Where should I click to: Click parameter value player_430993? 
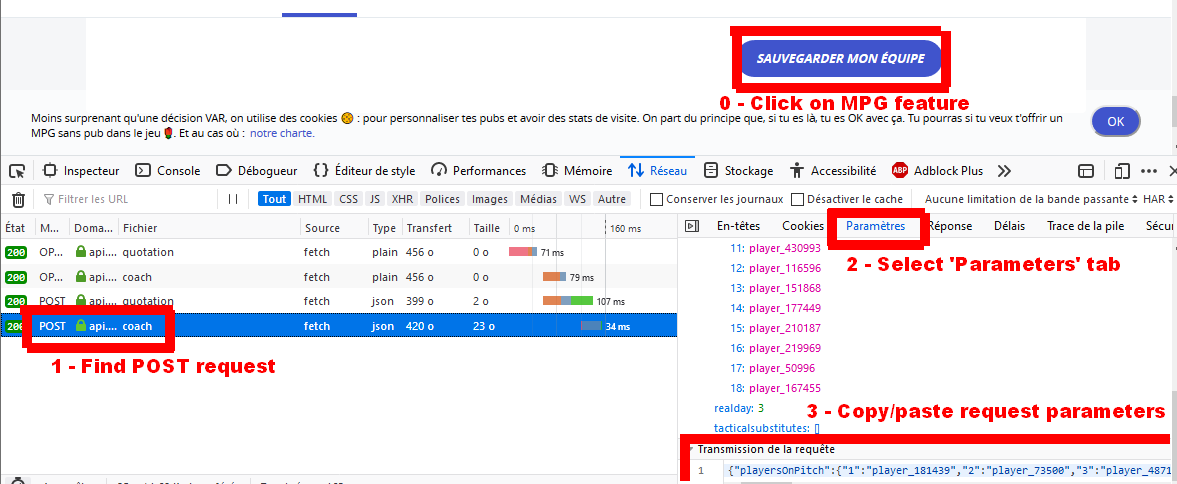(x=785, y=248)
